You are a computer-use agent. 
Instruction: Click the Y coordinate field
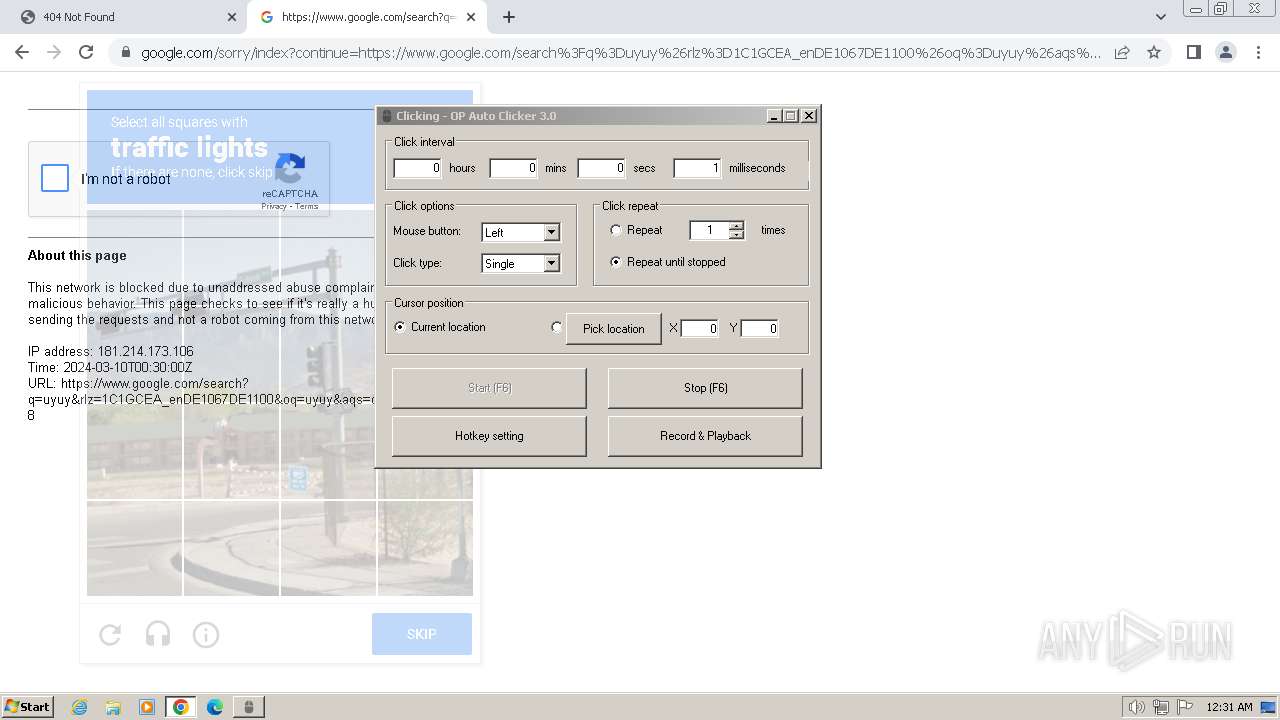pyautogui.click(x=760, y=328)
